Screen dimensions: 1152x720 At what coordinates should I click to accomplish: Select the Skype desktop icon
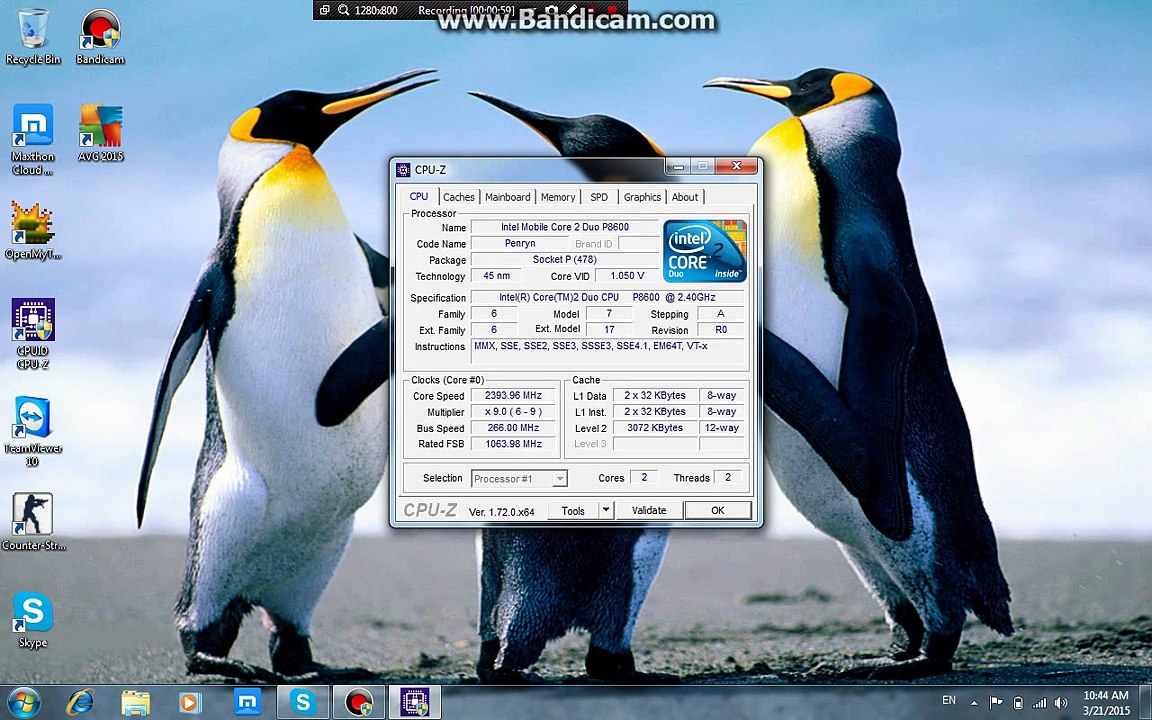32,620
